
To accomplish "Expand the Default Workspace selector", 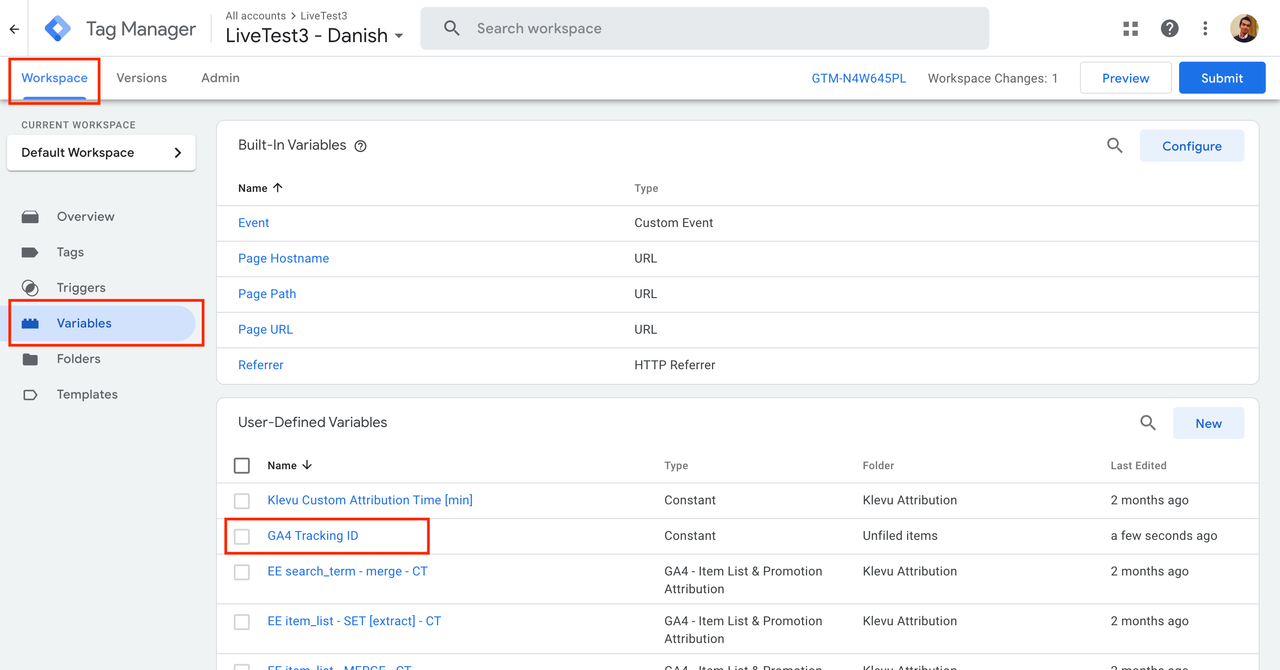I will tap(101, 153).
